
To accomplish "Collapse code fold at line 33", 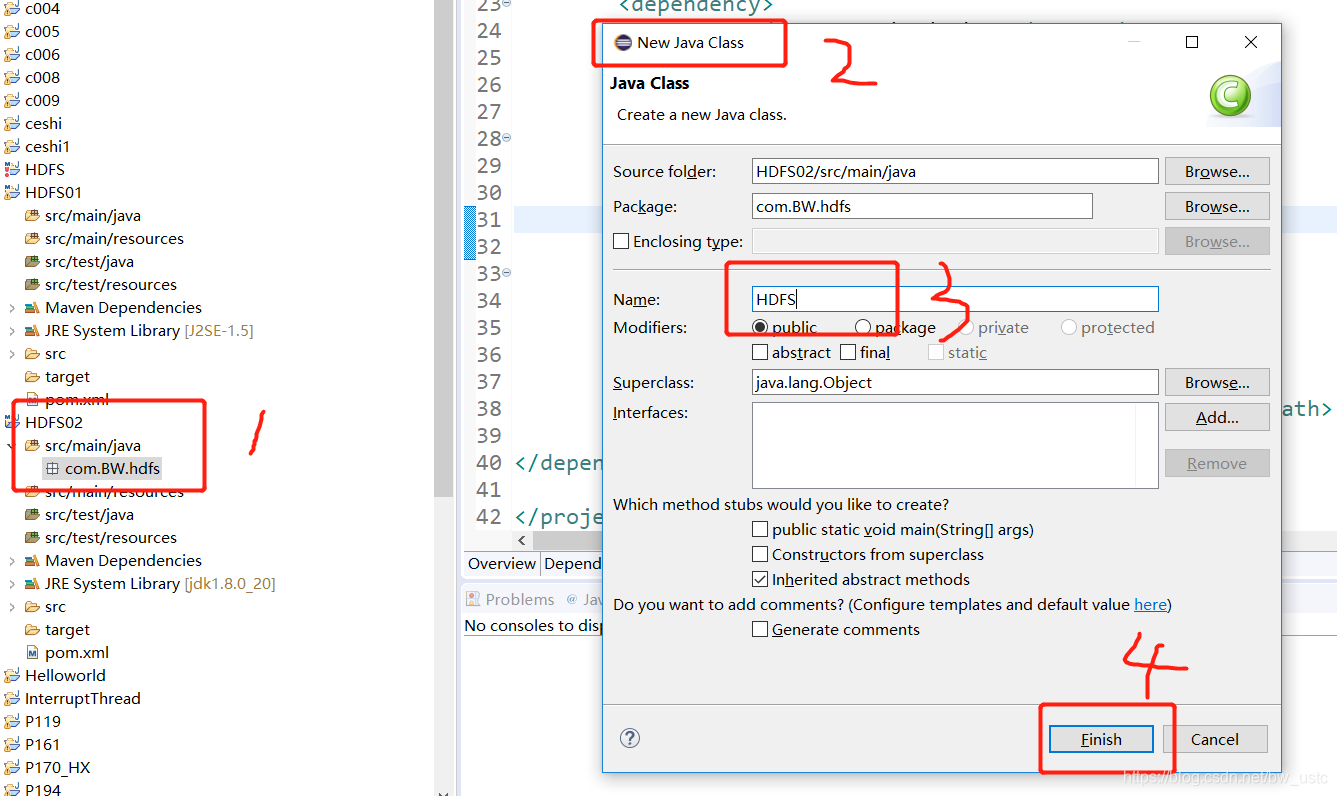I will tap(506, 272).
